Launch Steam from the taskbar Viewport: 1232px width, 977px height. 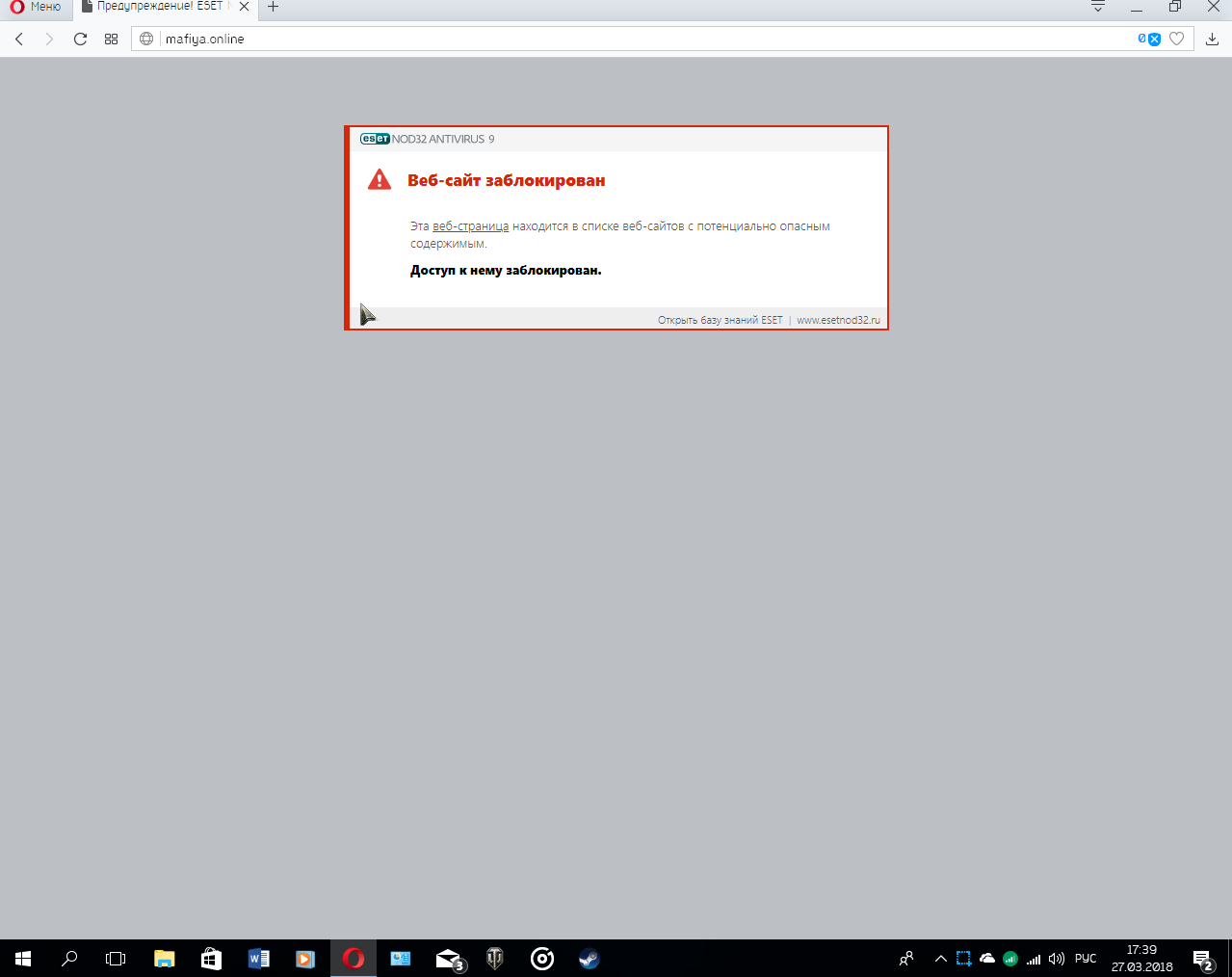(x=590, y=959)
